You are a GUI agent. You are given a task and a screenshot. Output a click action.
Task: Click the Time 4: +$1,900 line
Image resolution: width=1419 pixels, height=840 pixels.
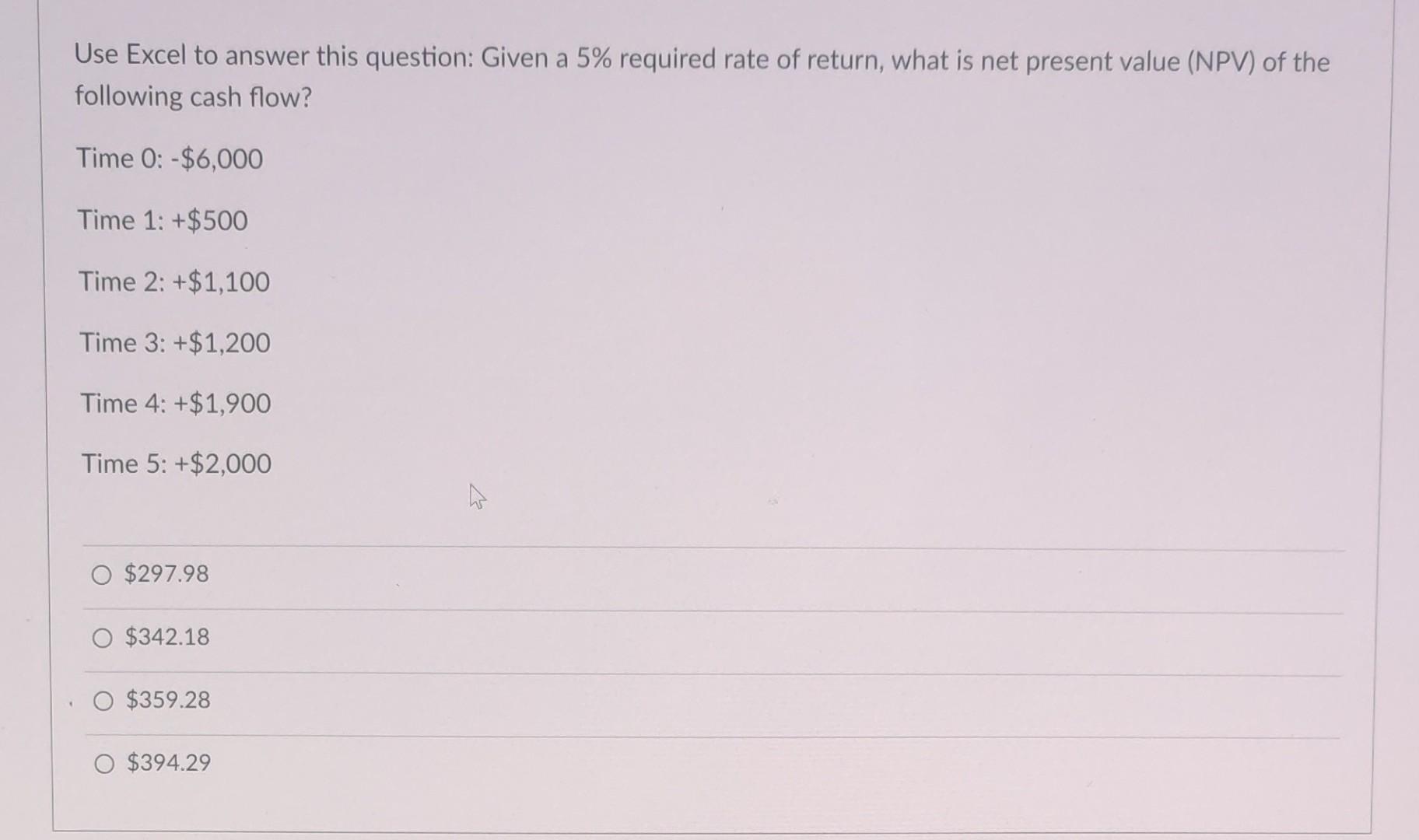click(174, 404)
